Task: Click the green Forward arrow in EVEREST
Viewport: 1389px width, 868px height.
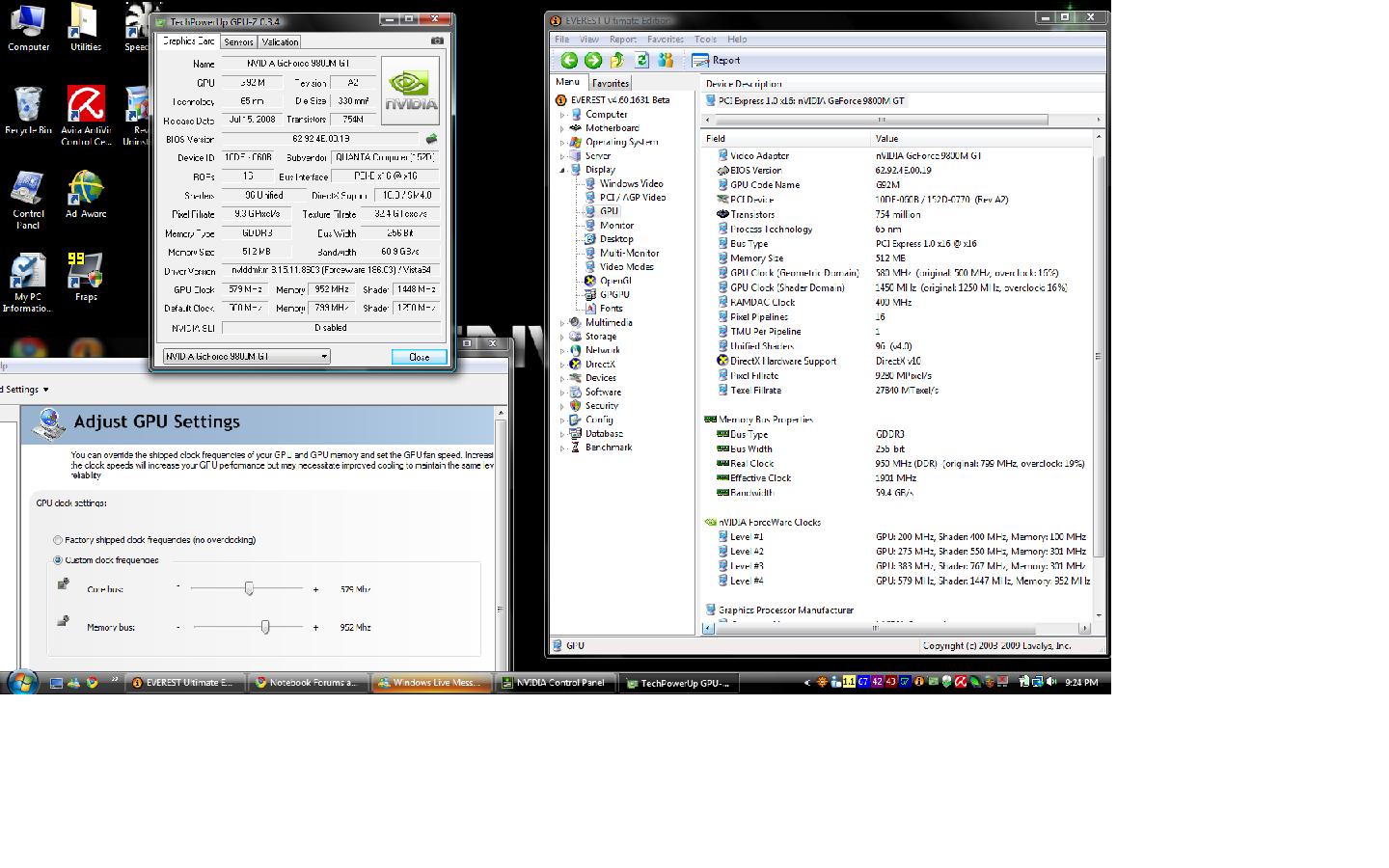Action: pos(593,61)
